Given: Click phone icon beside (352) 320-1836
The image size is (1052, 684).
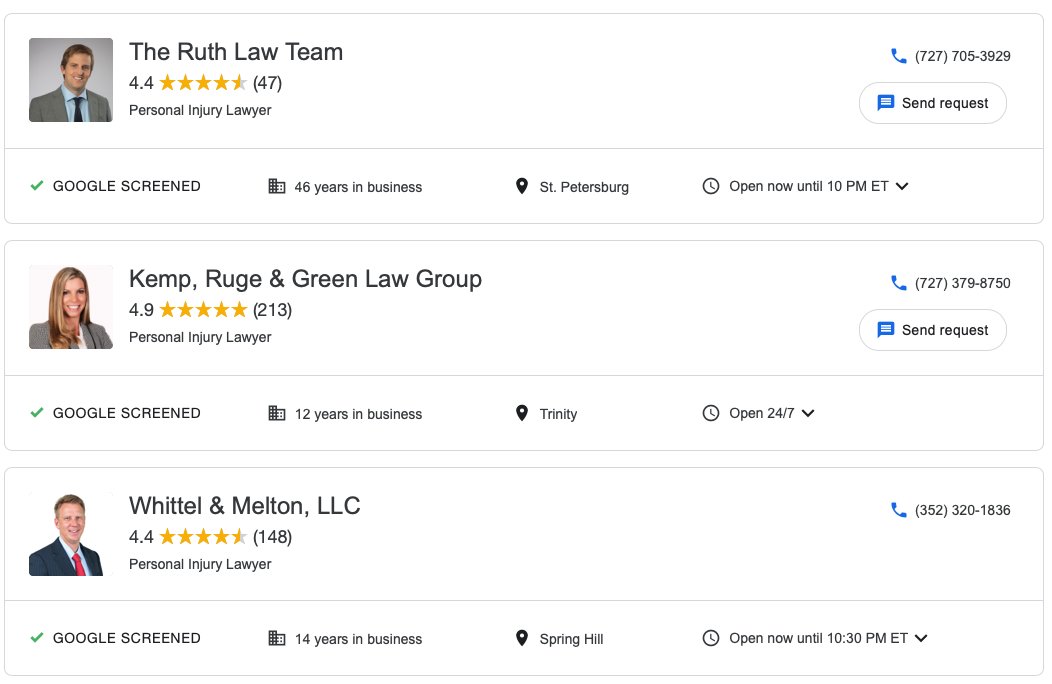Looking at the screenshot, I should 898,509.
